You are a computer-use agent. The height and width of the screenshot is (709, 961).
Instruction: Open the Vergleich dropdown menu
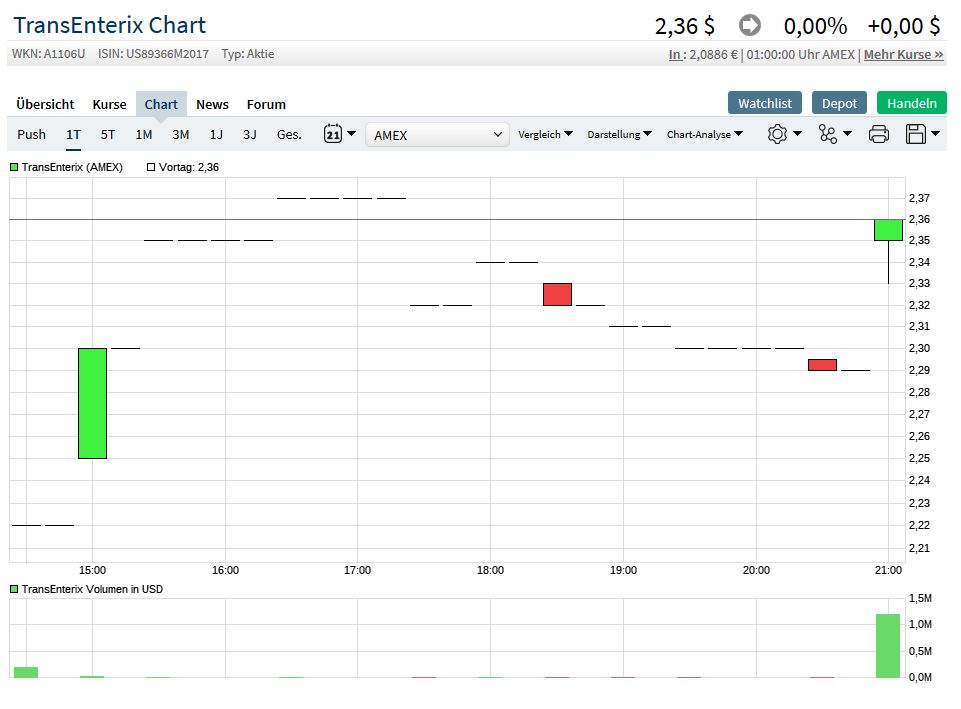click(x=545, y=134)
